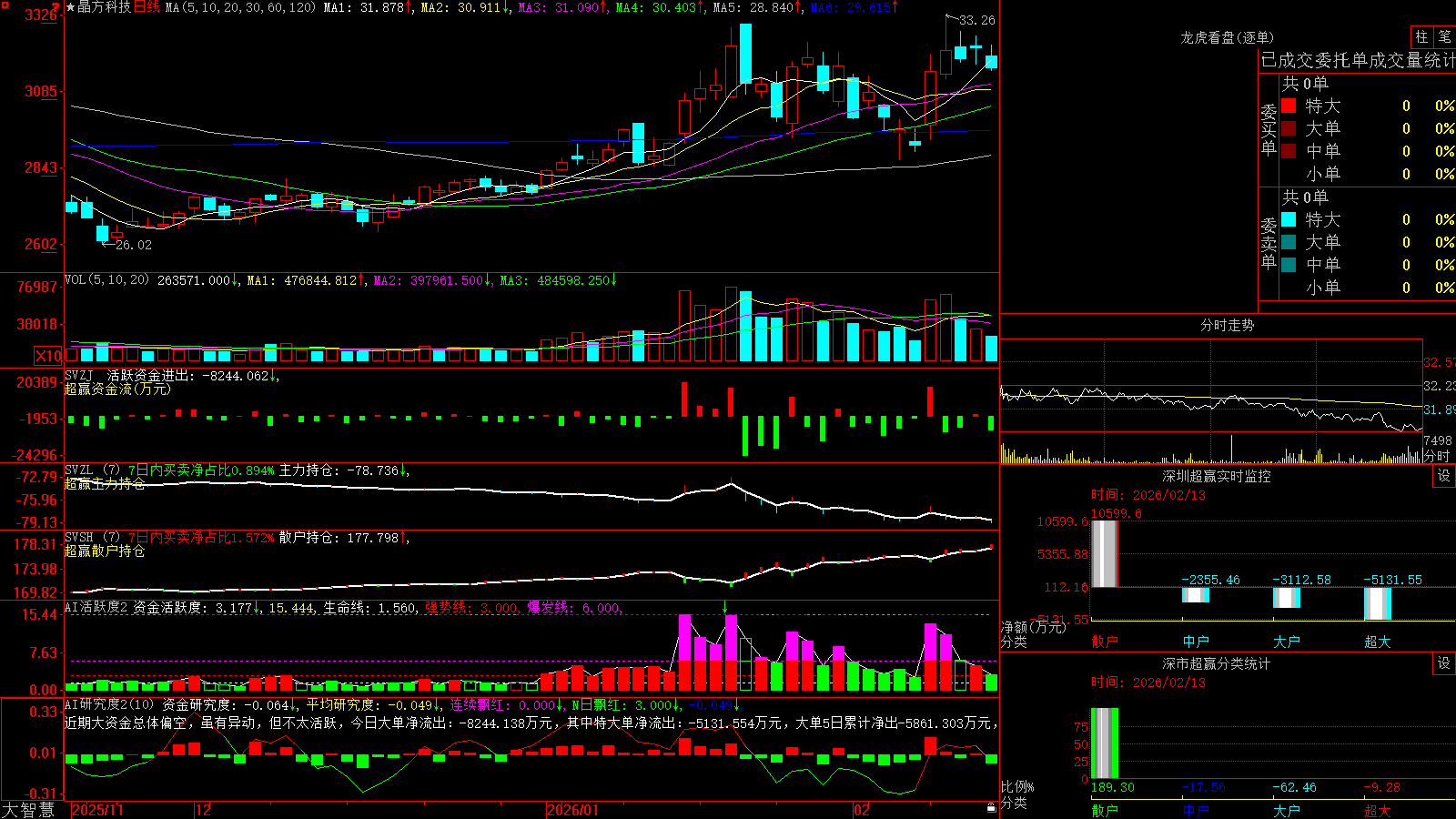Click the 委买单 section label

(1269, 129)
